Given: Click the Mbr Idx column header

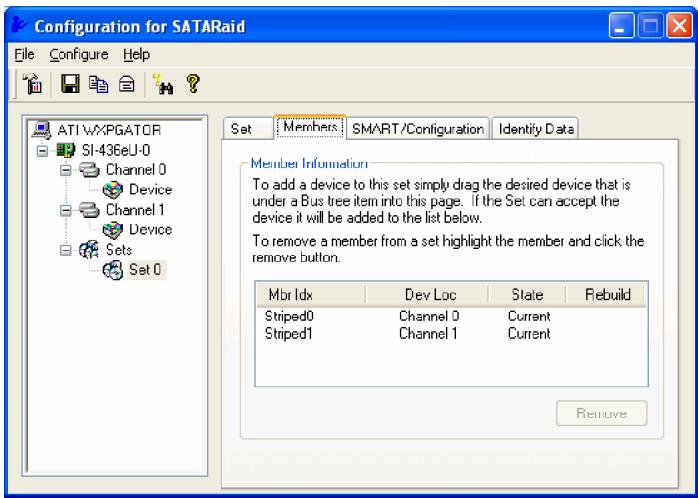Looking at the screenshot, I should [x=311, y=295].
